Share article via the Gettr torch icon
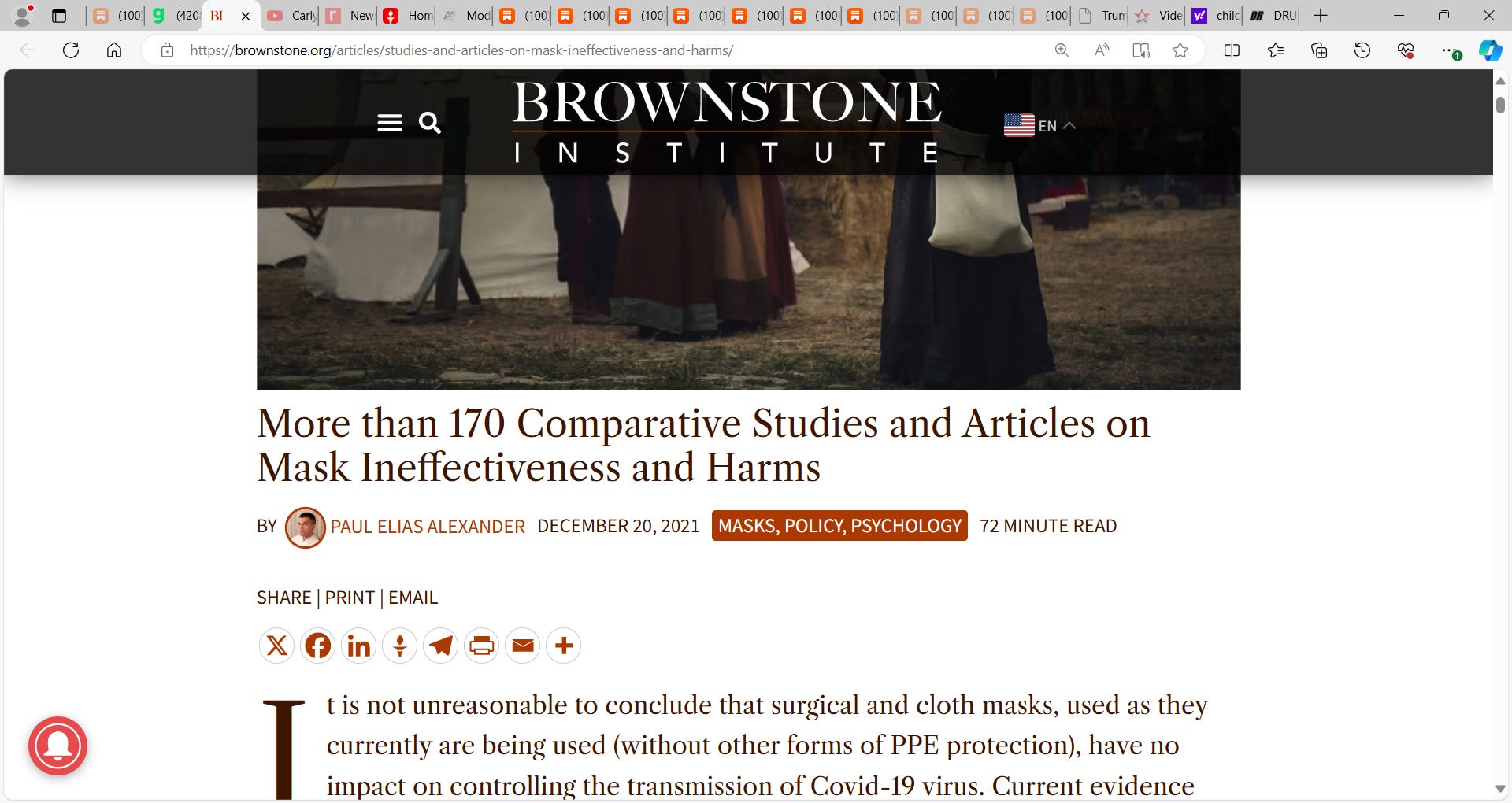This screenshot has height=803, width=1512. tap(400, 646)
